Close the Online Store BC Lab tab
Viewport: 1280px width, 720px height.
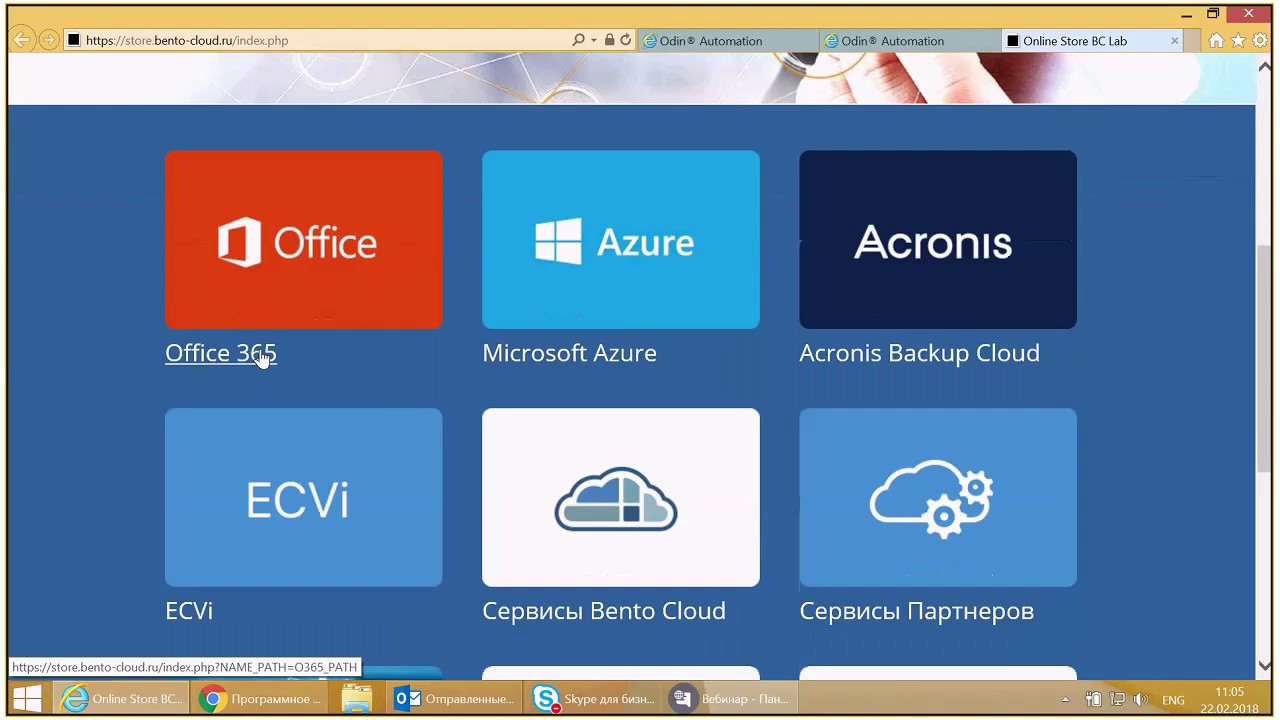pyautogui.click(x=1175, y=41)
